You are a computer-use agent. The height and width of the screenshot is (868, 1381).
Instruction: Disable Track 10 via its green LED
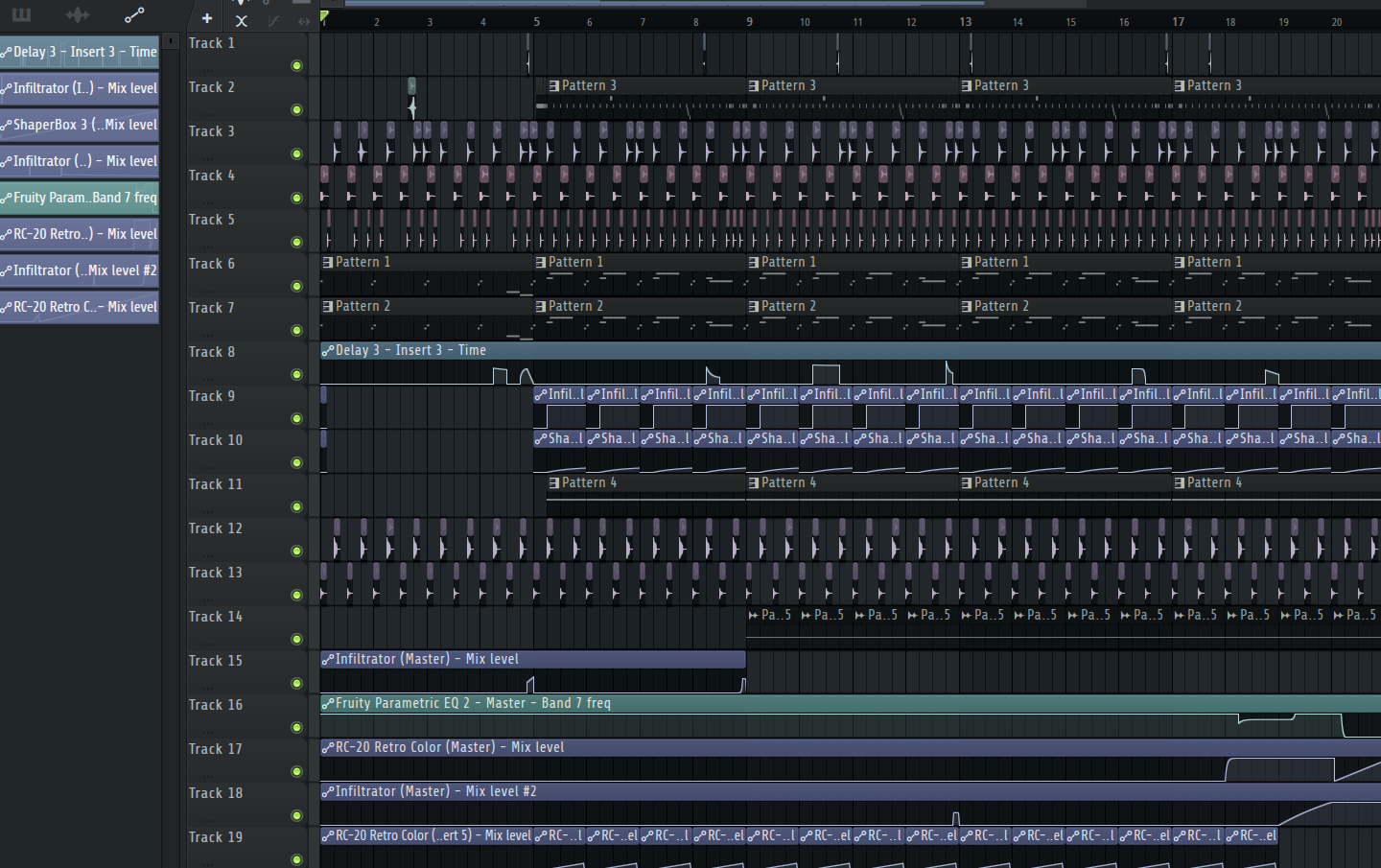click(296, 462)
